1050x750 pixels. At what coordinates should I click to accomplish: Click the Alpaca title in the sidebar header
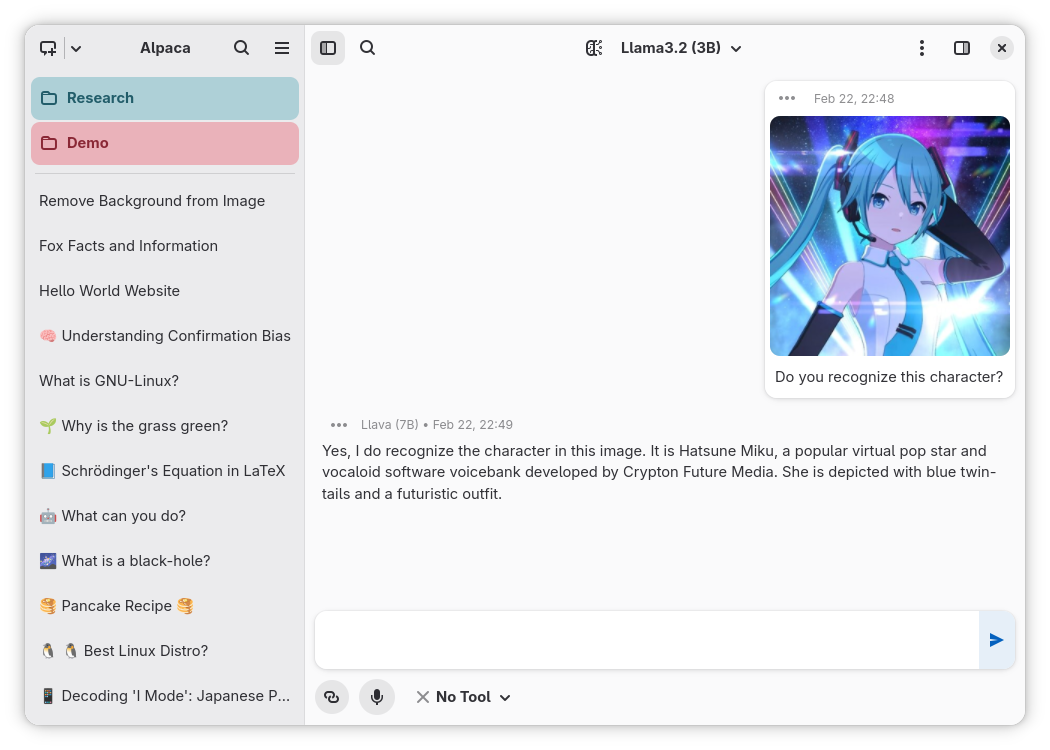165,48
